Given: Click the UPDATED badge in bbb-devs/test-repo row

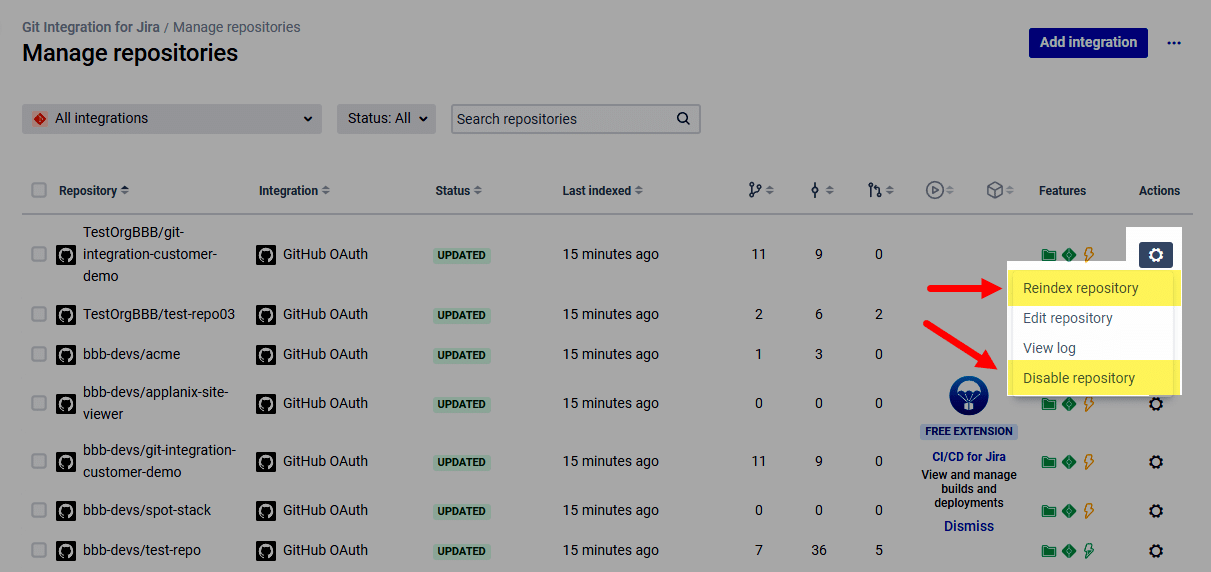Looking at the screenshot, I should [461, 551].
